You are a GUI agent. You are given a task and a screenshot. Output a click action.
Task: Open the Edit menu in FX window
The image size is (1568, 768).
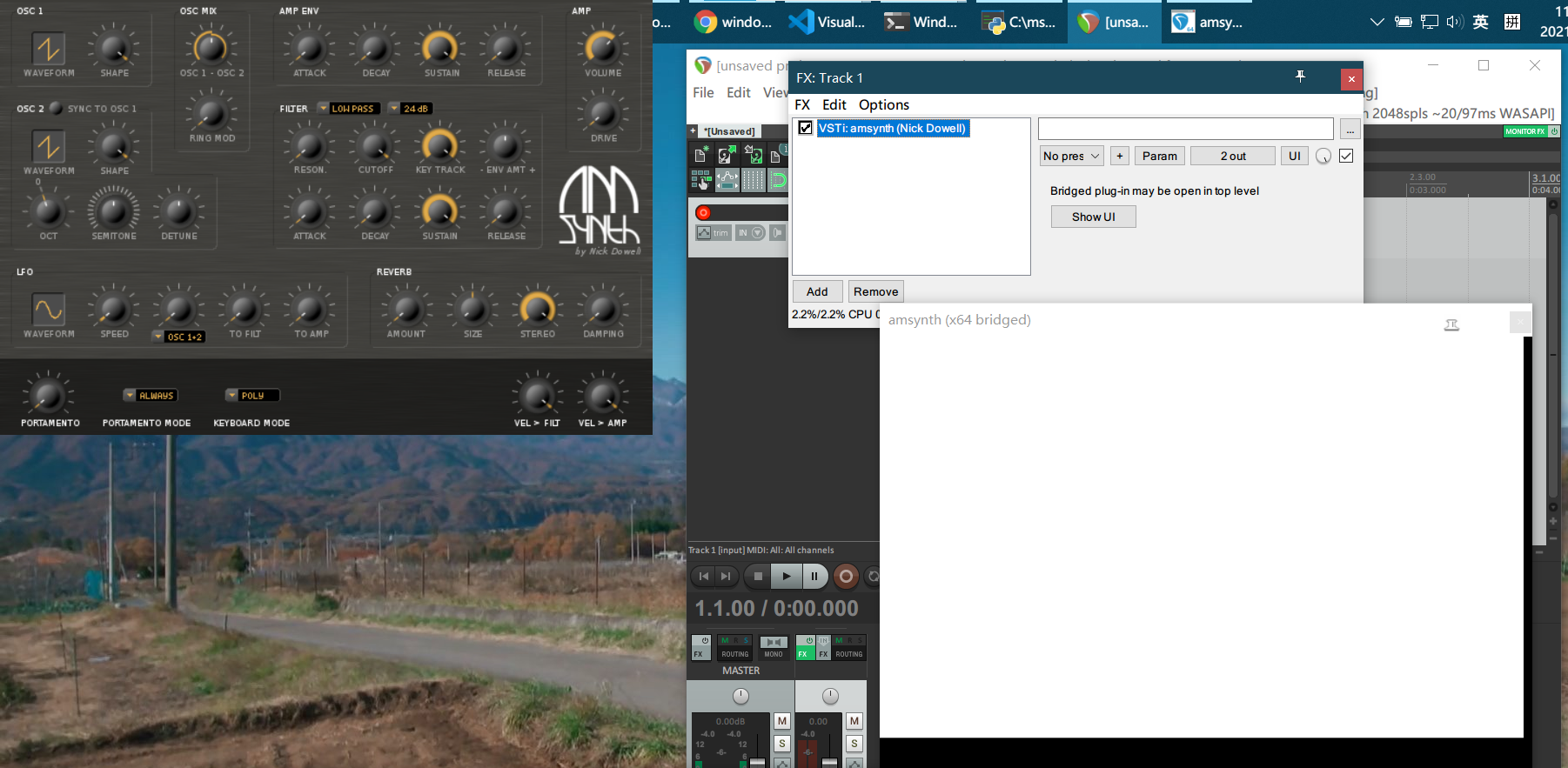click(834, 104)
